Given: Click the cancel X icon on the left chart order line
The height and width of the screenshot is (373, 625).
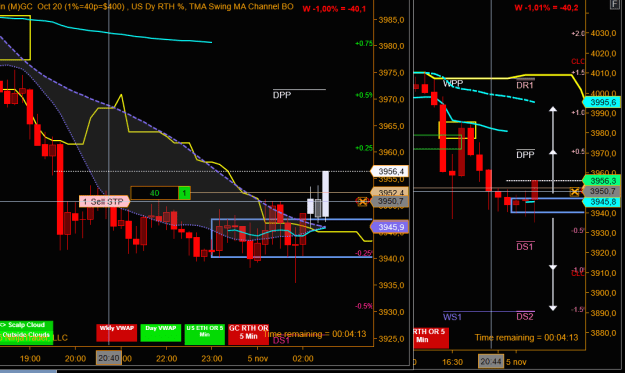Looking at the screenshot, I should pyautogui.click(x=362, y=202).
